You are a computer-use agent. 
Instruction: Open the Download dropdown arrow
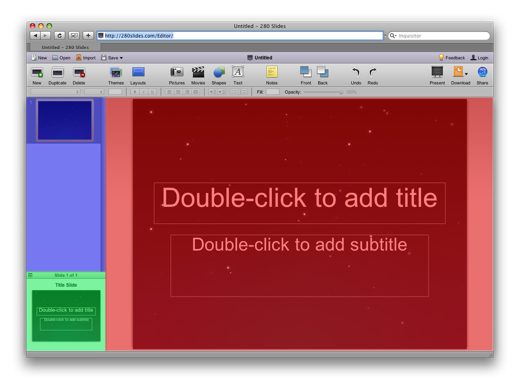pos(466,74)
